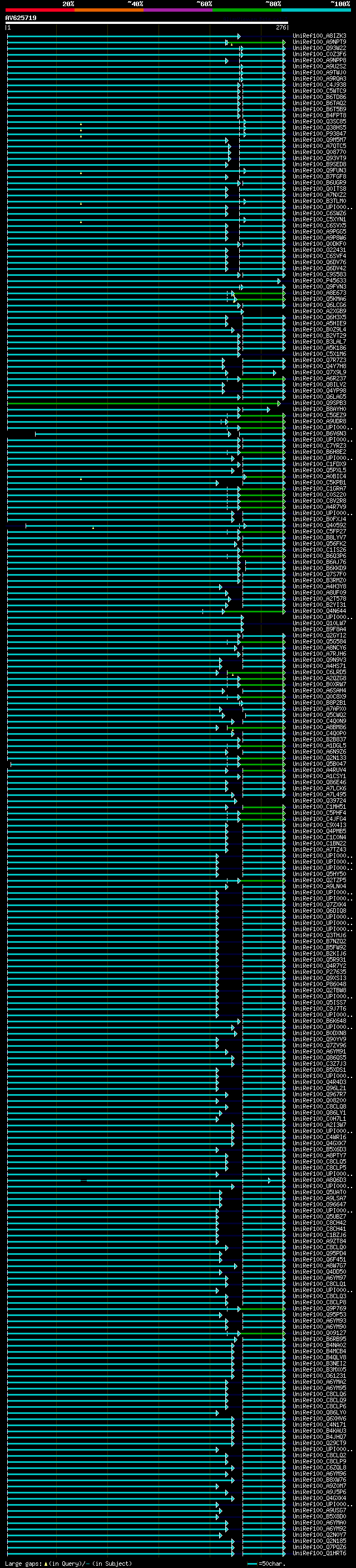Click the green ~80% identity legend bar
356x1568 pixels.
point(247,10)
